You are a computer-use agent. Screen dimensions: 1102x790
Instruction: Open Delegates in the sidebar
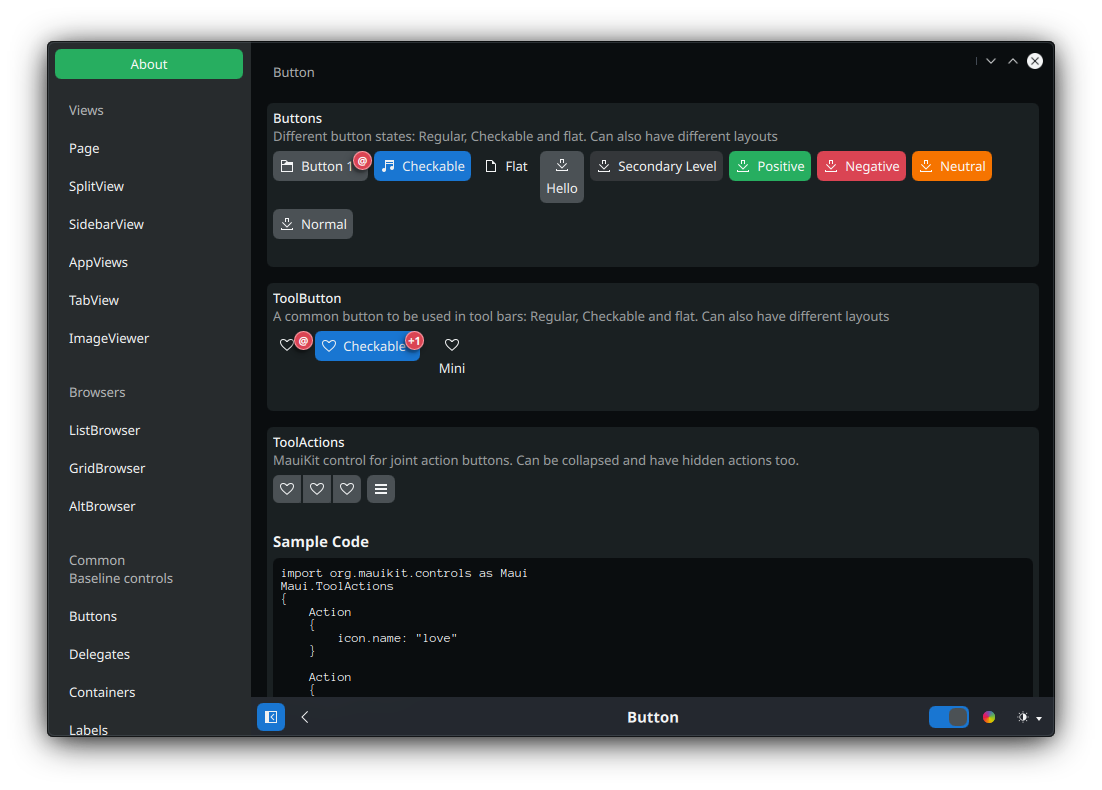coord(149,654)
